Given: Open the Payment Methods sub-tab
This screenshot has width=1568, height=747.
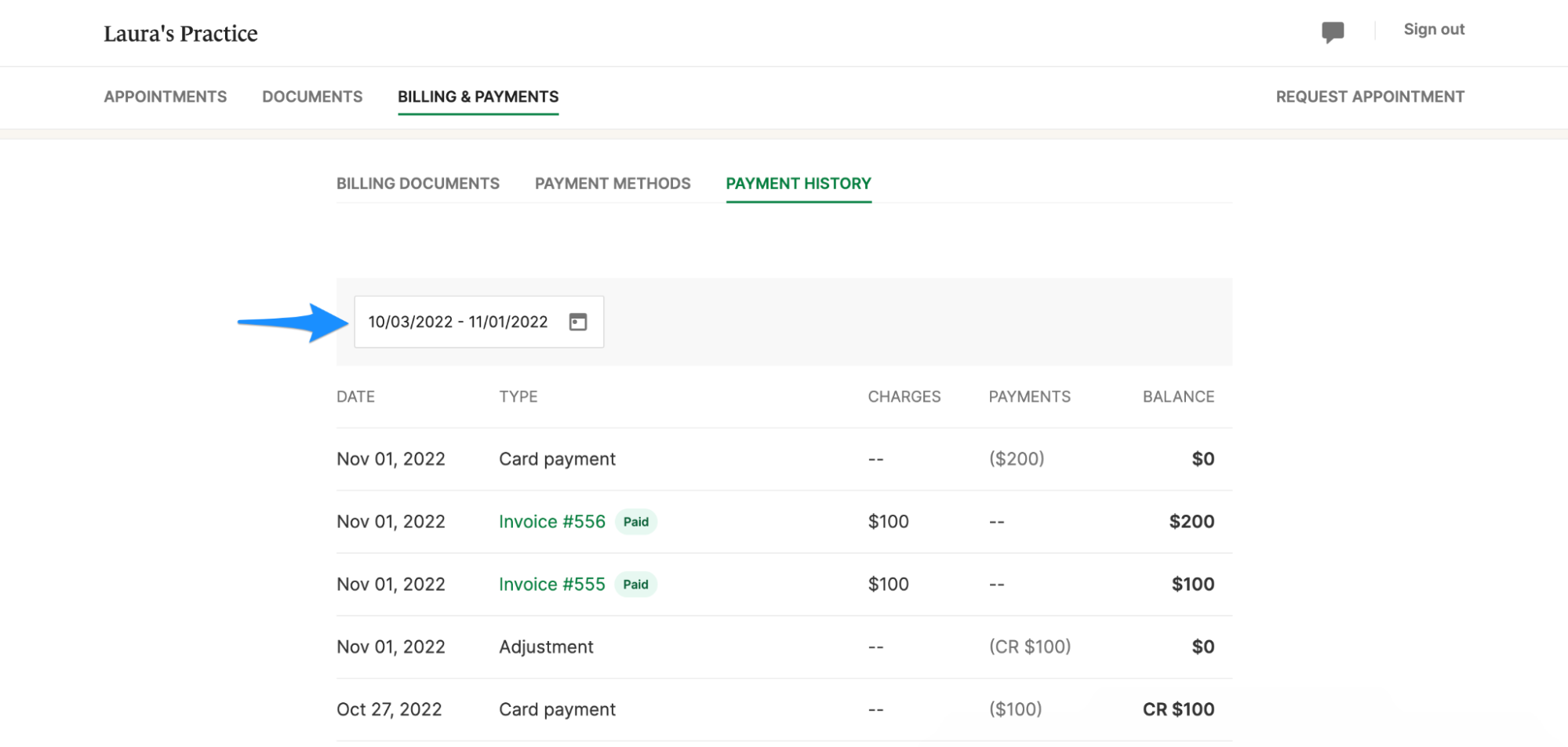Looking at the screenshot, I should (x=613, y=184).
